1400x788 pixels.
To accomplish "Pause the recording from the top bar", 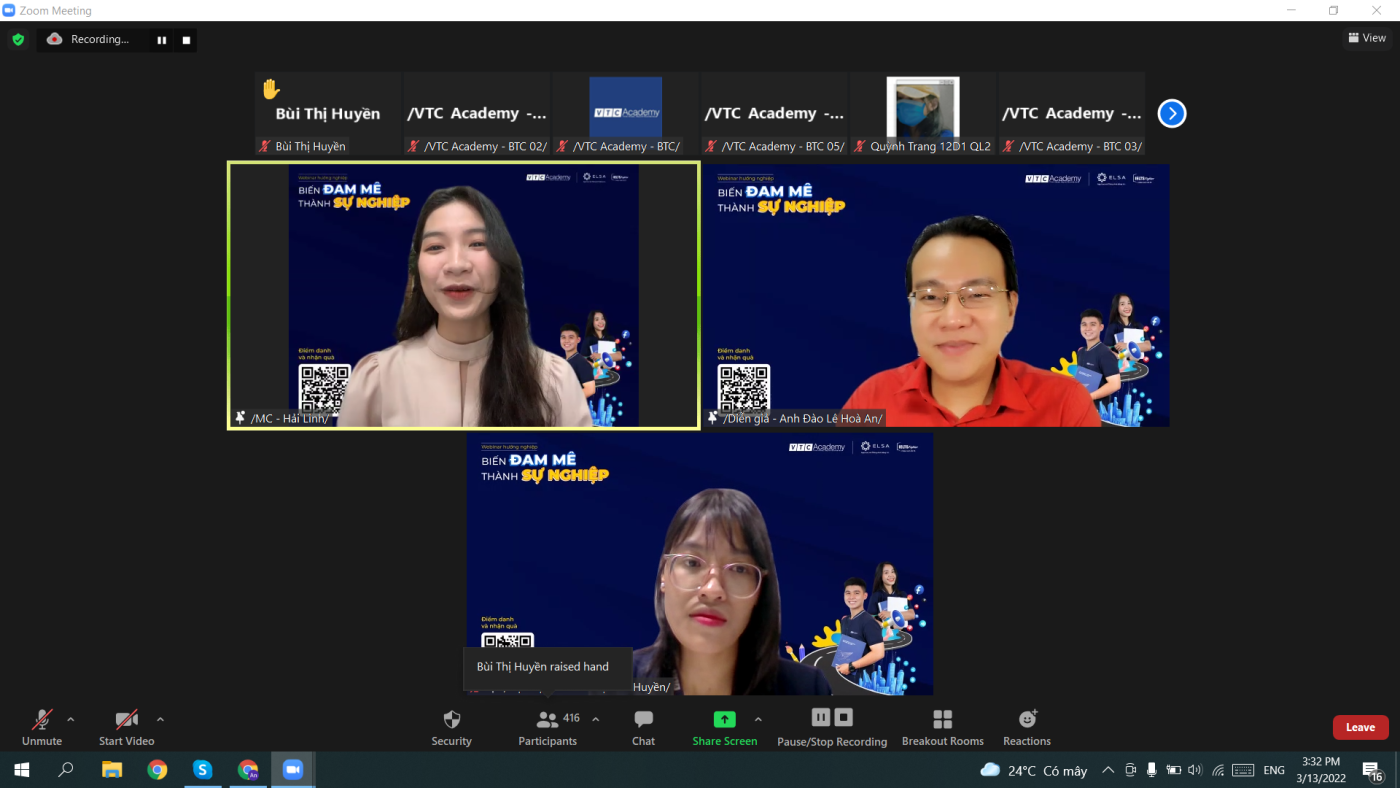I will pyautogui.click(x=161, y=40).
